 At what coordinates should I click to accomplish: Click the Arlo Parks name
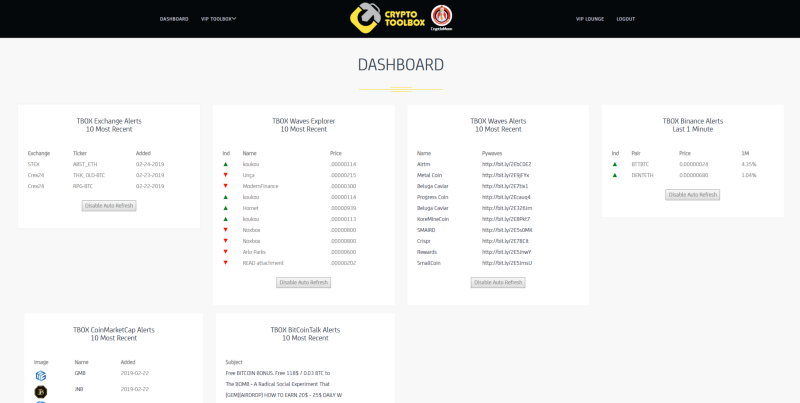tap(254, 252)
